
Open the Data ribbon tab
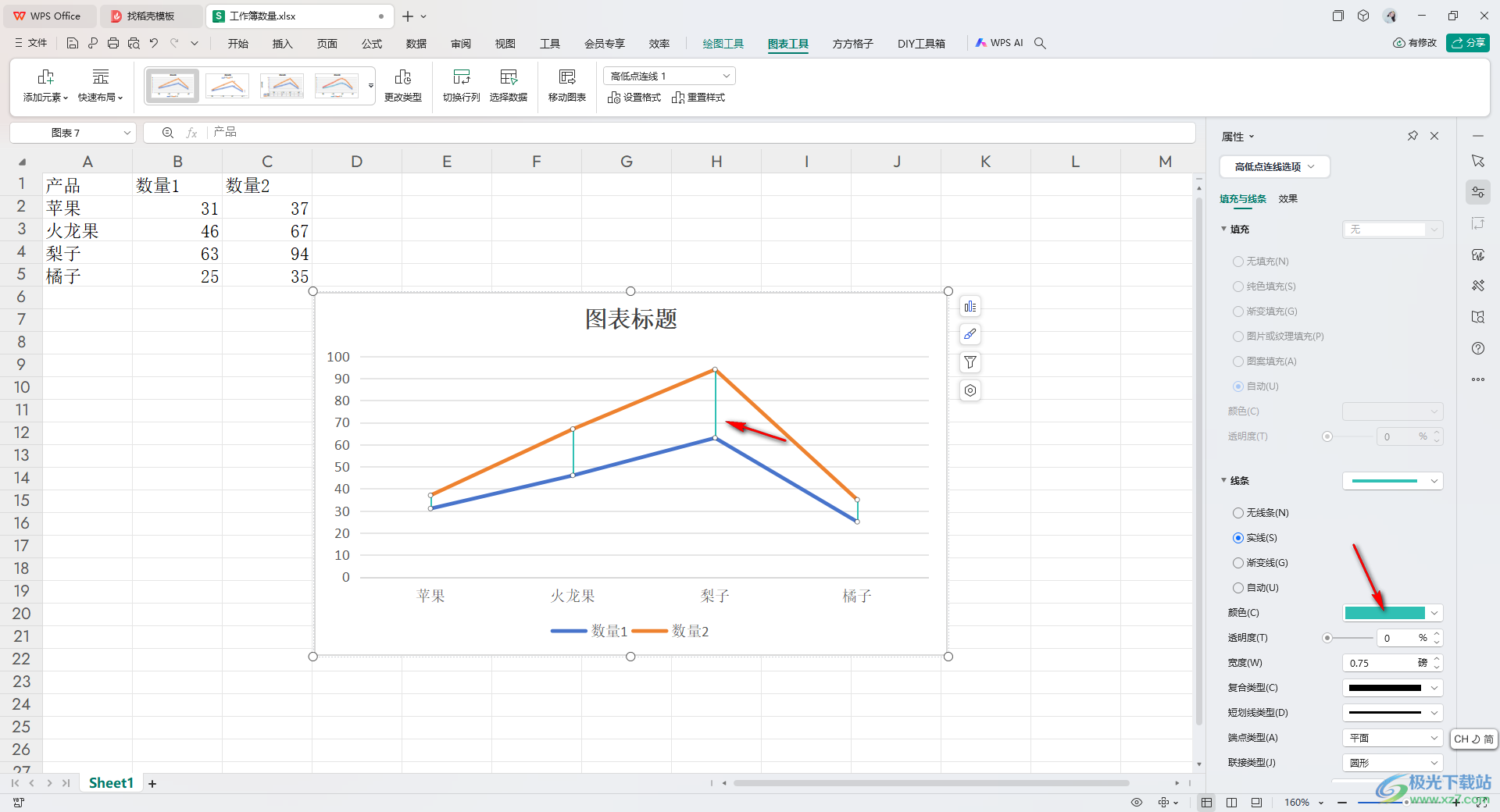416,44
